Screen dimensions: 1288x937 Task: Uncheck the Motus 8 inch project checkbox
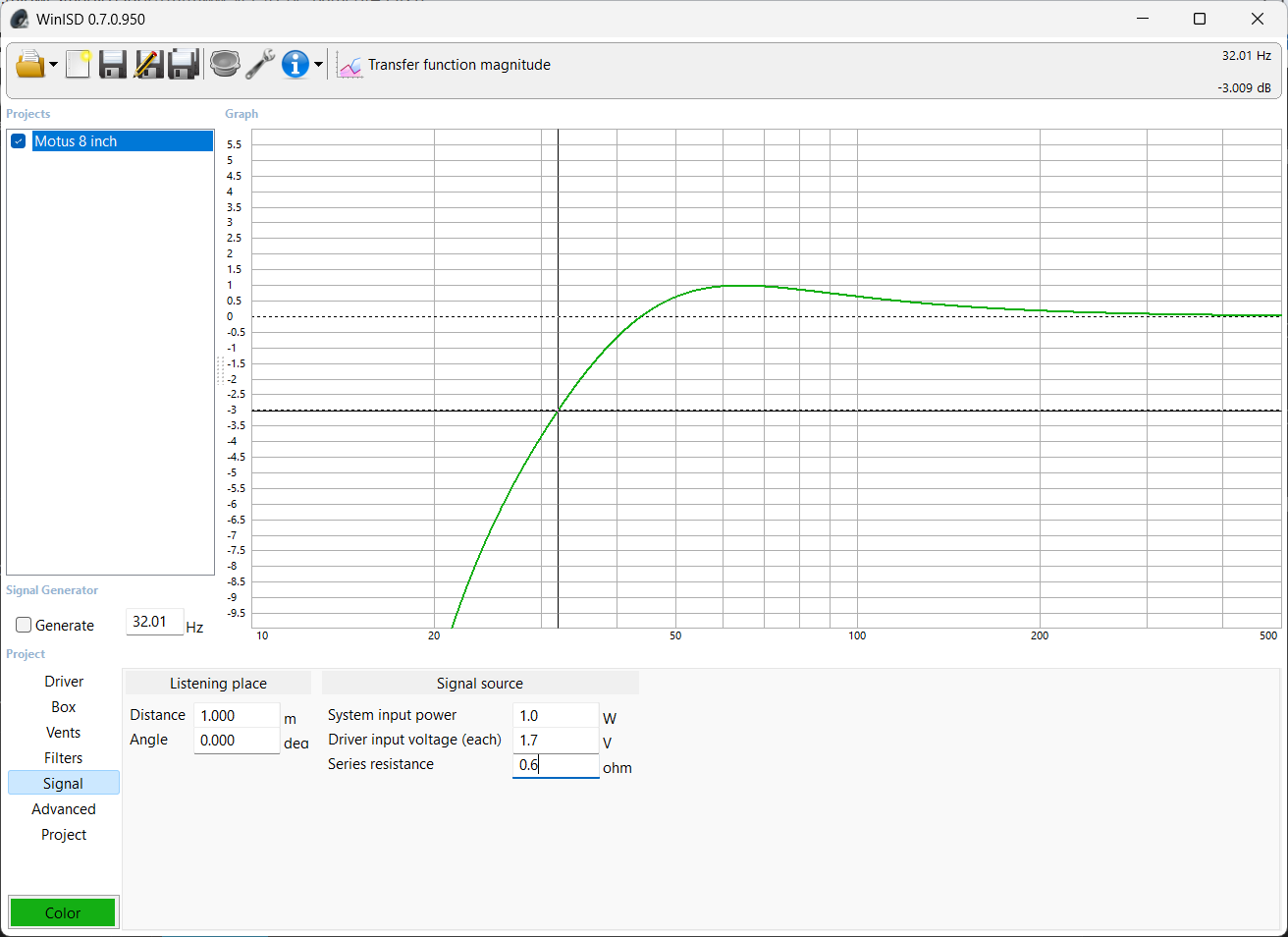(18, 141)
